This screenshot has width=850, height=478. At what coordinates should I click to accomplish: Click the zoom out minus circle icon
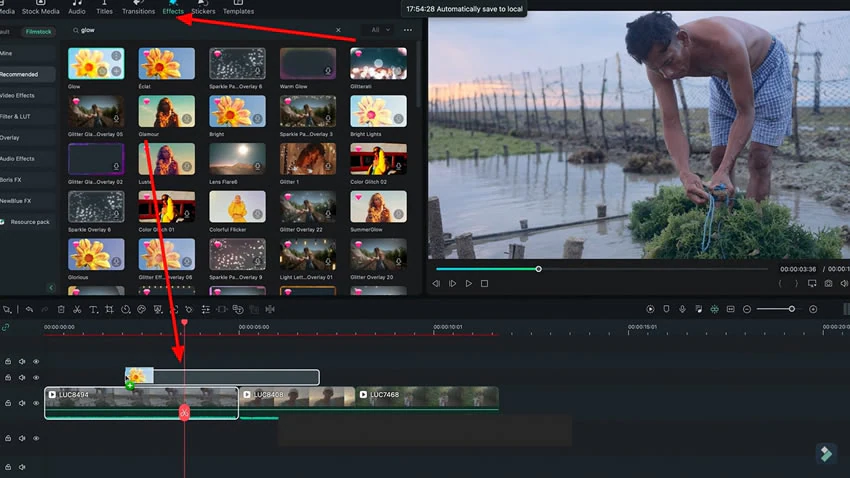[x=746, y=309]
